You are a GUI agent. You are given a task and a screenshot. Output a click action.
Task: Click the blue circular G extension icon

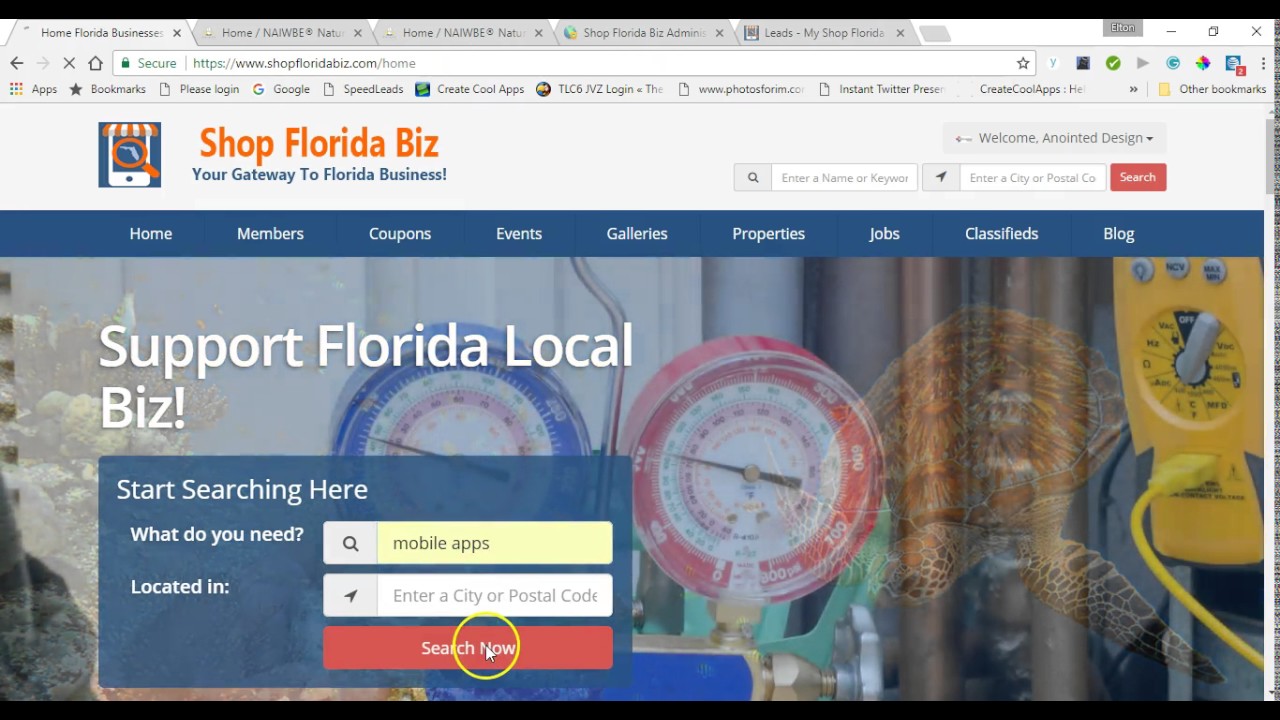[x=1173, y=63]
